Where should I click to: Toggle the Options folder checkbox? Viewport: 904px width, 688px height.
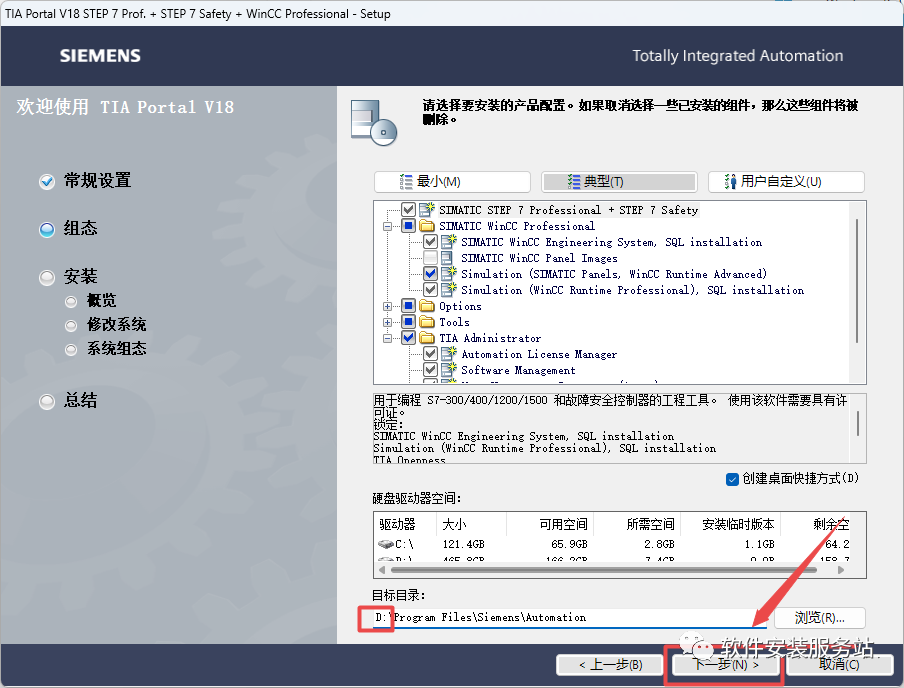tap(408, 306)
